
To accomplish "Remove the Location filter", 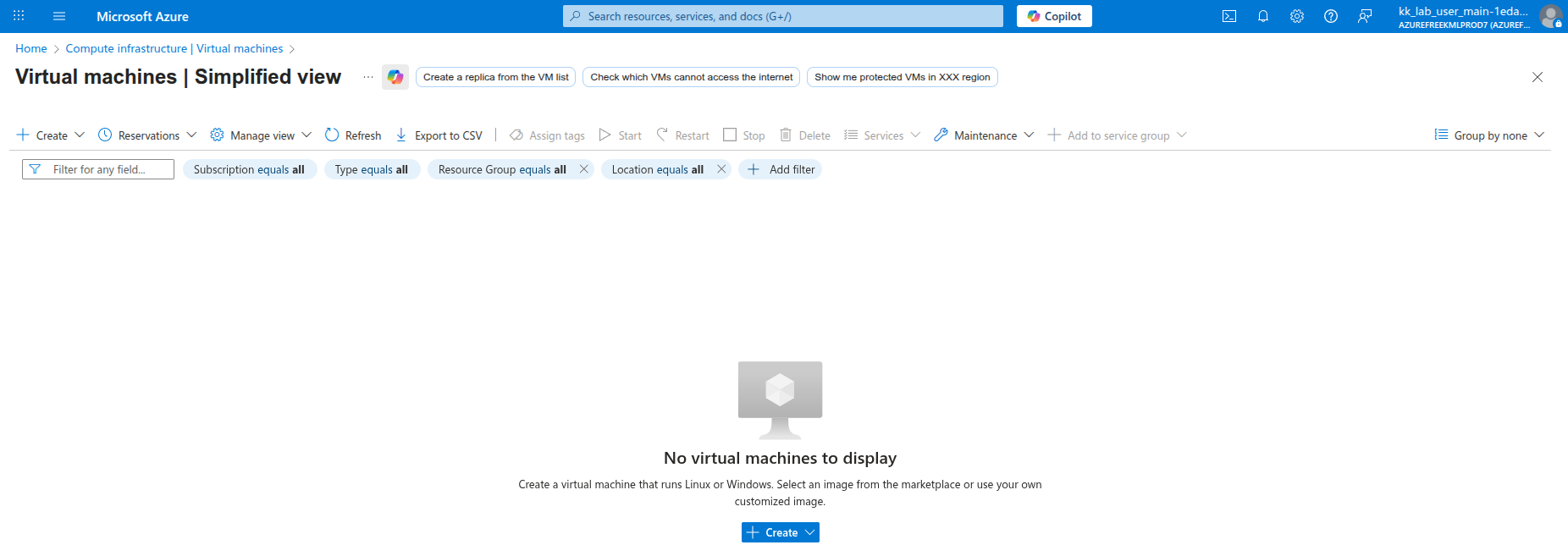I will tap(721, 169).
